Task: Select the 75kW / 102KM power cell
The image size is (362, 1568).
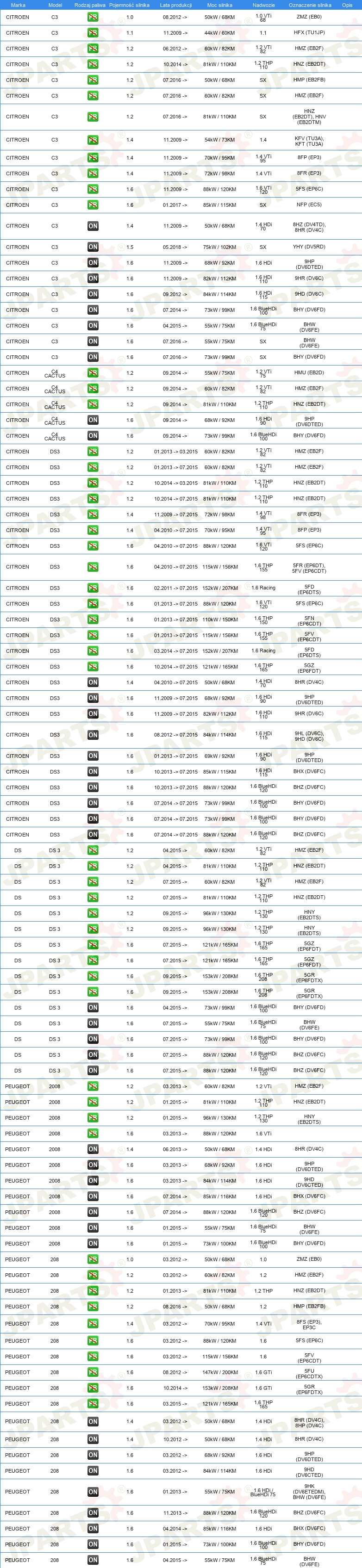Action: pyautogui.click(x=219, y=247)
